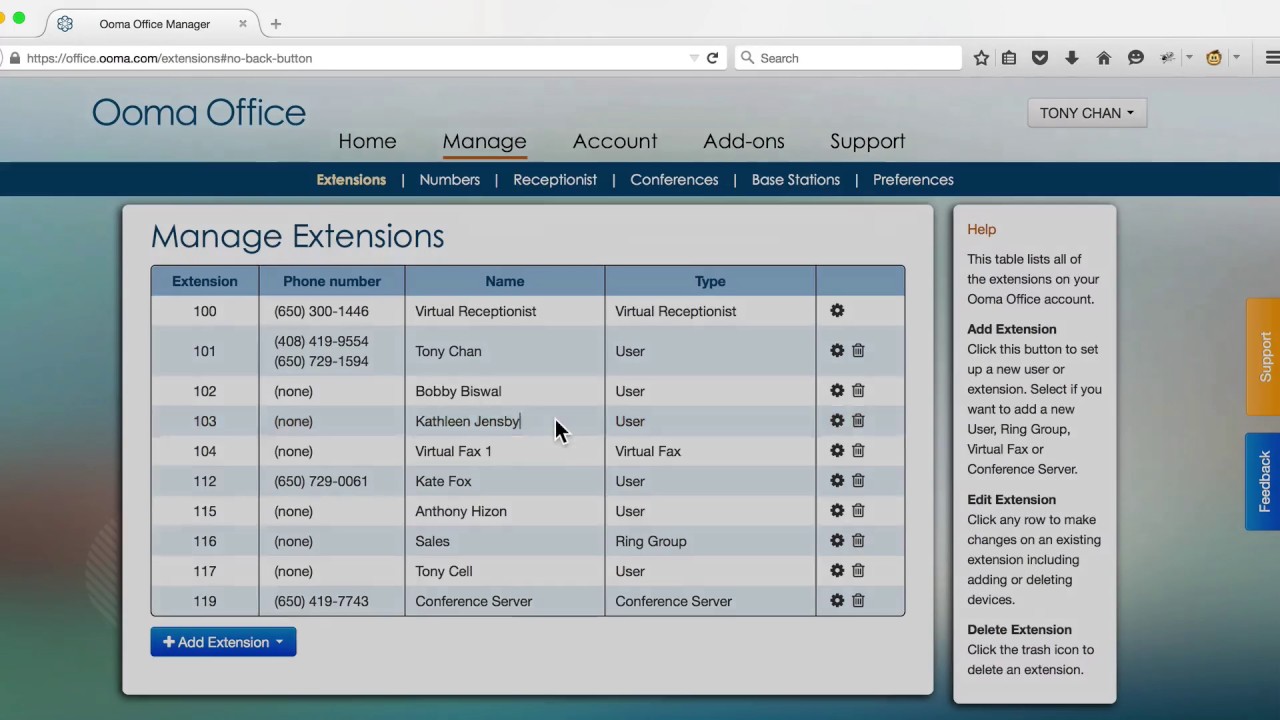Switch to the Base Stations sub-tab
Screen dimensions: 1280x720
pos(796,180)
